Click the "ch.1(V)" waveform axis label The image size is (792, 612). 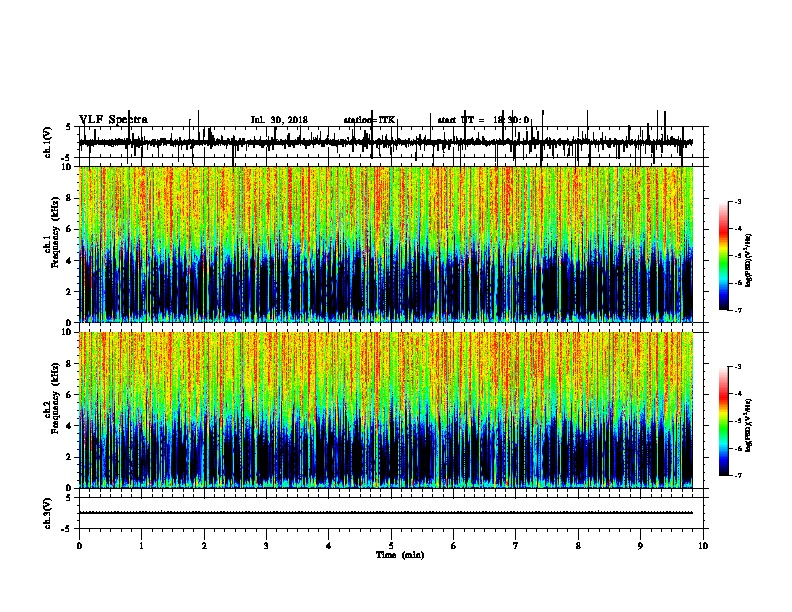(x=48, y=142)
